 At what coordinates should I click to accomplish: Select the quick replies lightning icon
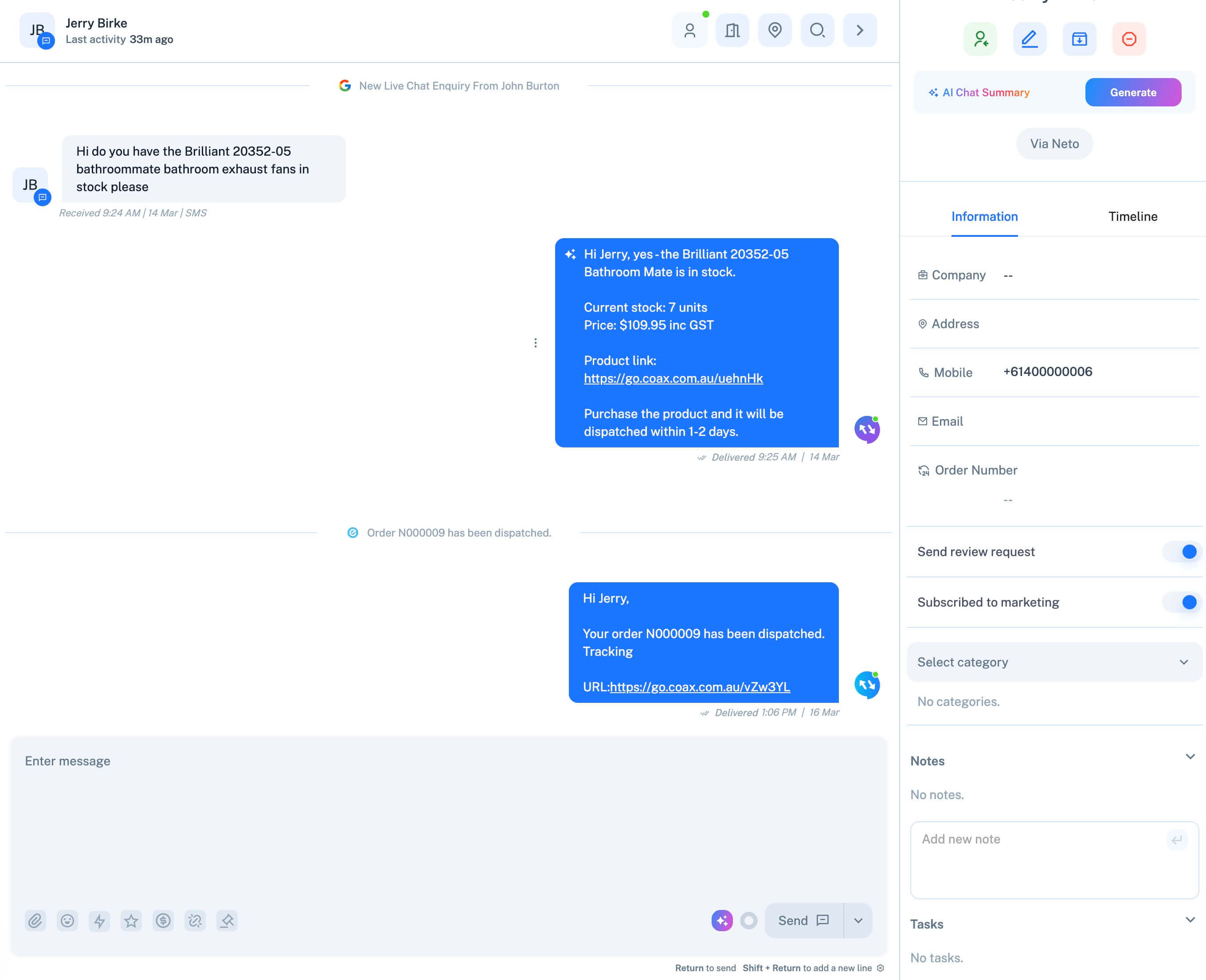[100, 921]
